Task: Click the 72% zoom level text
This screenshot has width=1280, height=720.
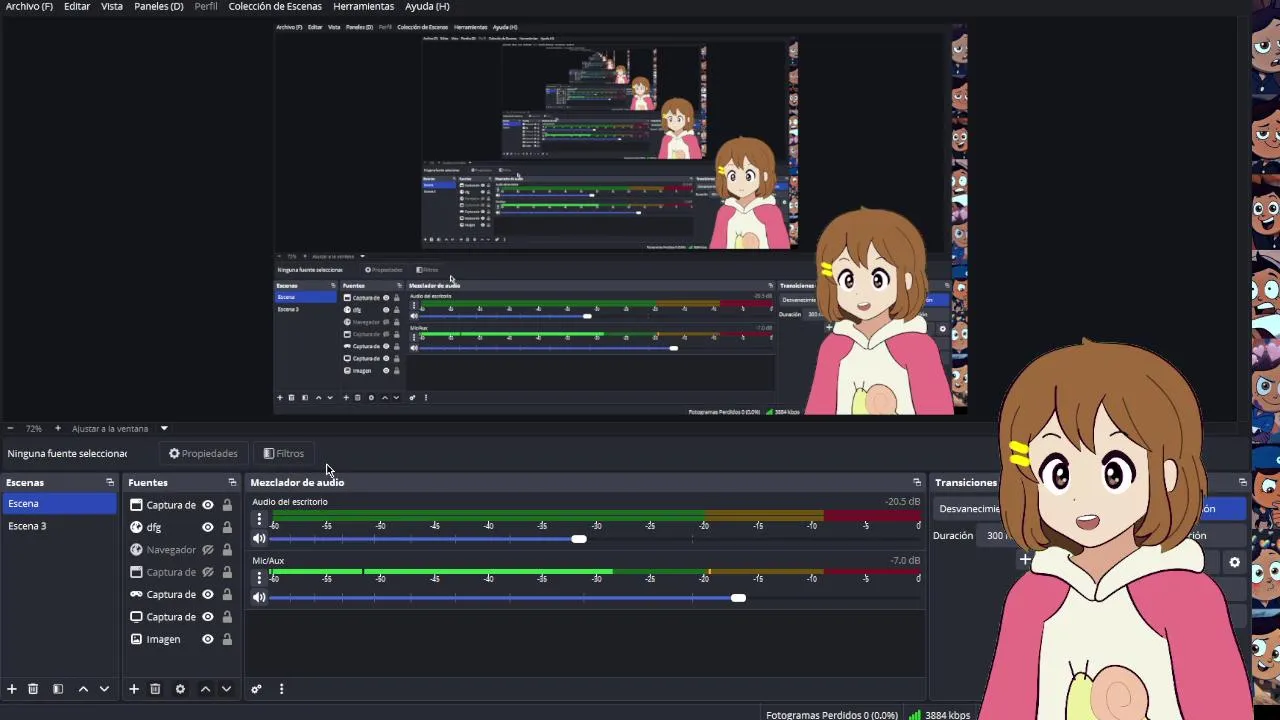Action: coord(33,429)
